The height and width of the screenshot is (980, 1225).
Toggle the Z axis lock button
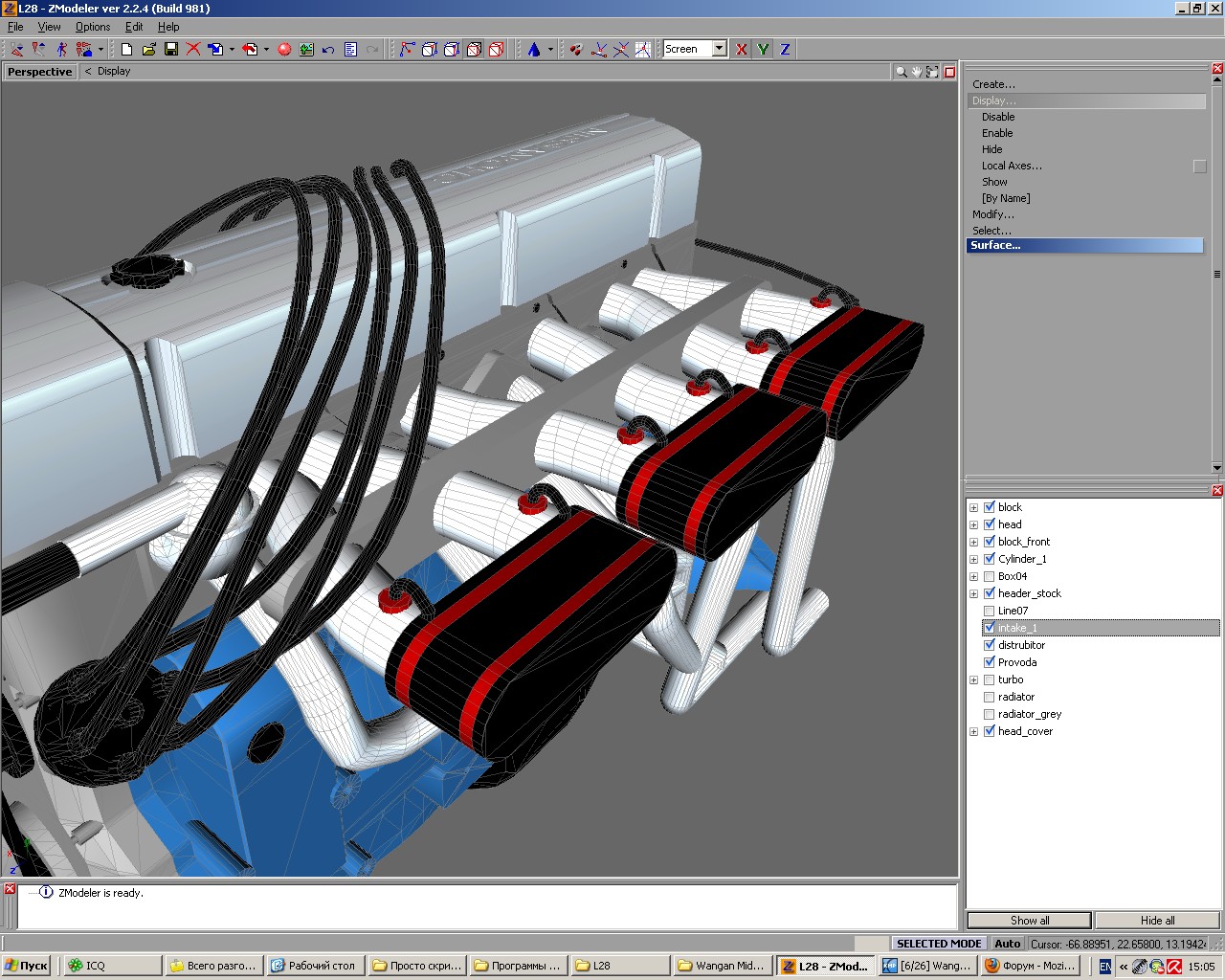785,49
